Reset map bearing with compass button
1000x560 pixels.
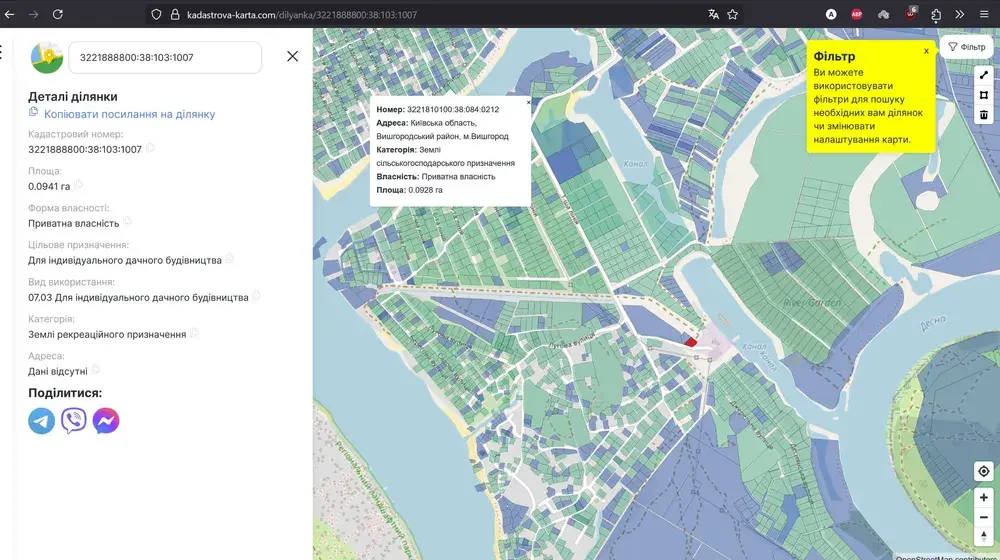[x=984, y=536]
